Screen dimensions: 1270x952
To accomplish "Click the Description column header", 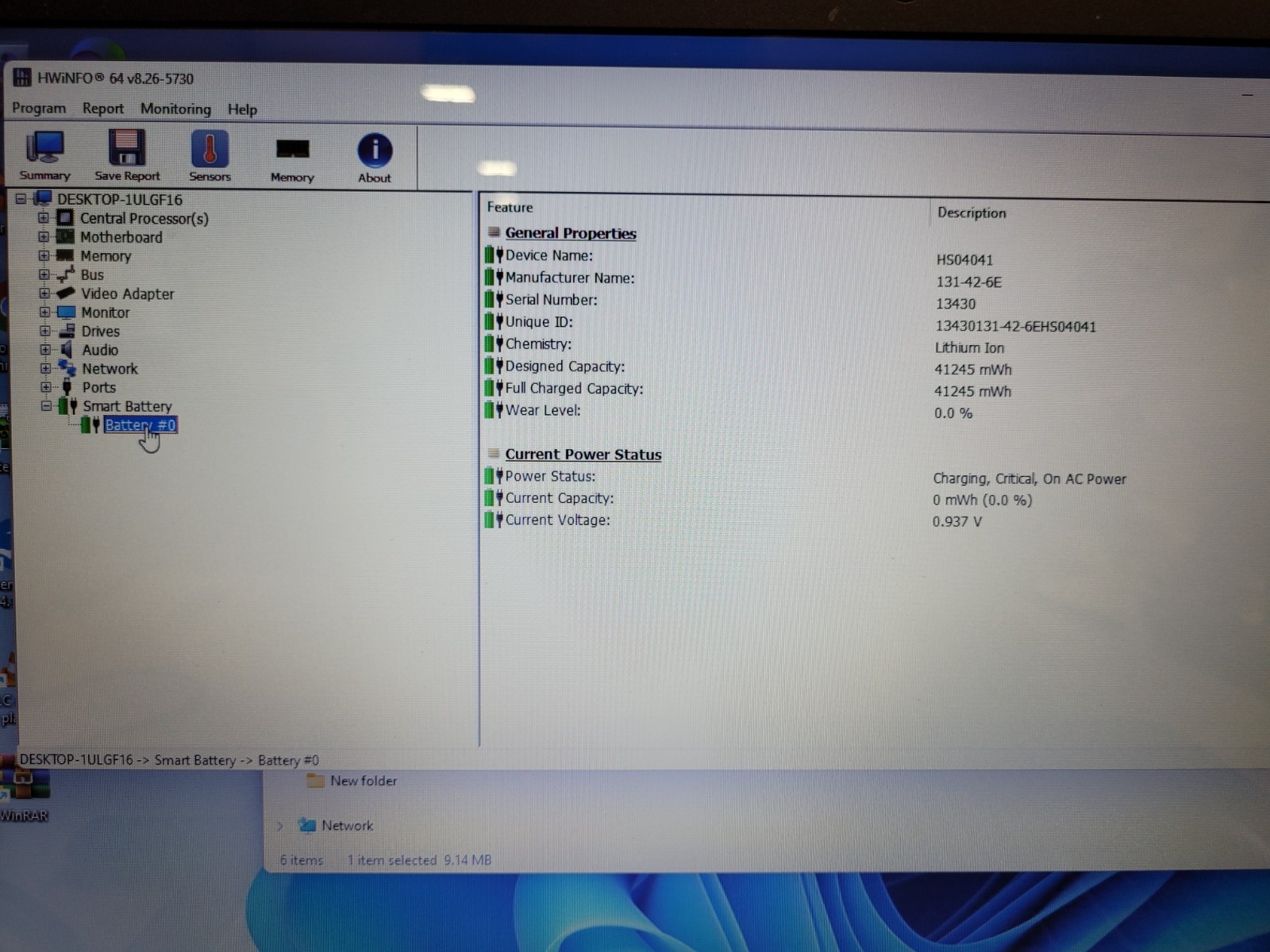I will (x=972, y=213).
